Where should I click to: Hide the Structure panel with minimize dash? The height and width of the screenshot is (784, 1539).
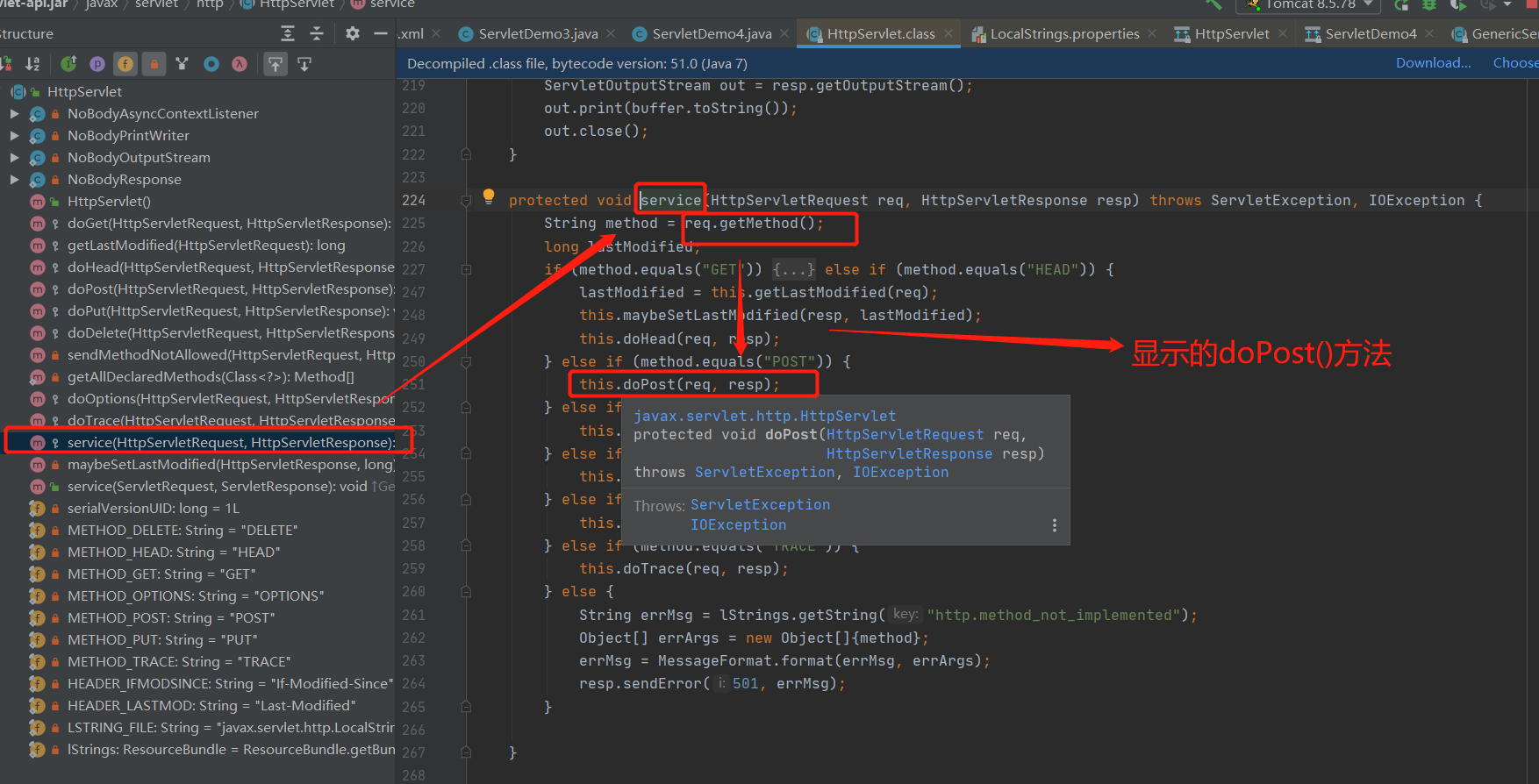pyautogui.click(x=381, y=33)
